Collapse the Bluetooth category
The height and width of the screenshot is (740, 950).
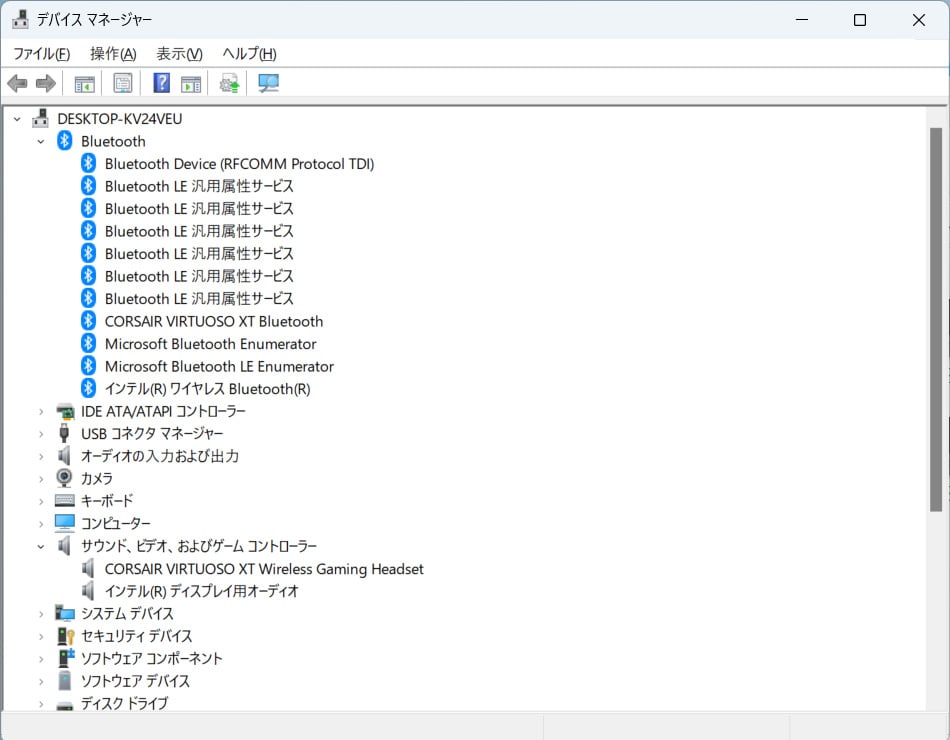click(x=41, y=142)
